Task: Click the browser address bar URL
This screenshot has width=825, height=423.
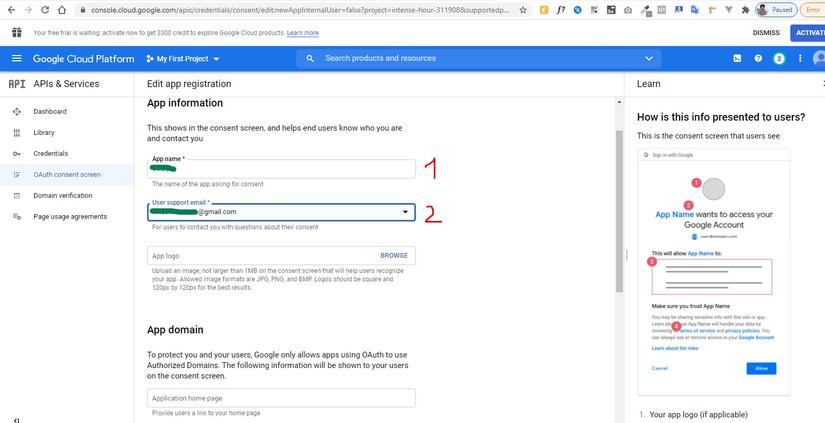Action: click(x=301, y=10)
